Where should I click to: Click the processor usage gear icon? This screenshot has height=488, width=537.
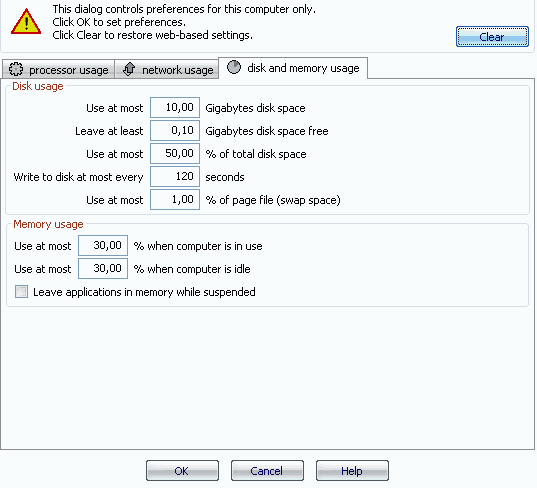[x=16, y=70]
